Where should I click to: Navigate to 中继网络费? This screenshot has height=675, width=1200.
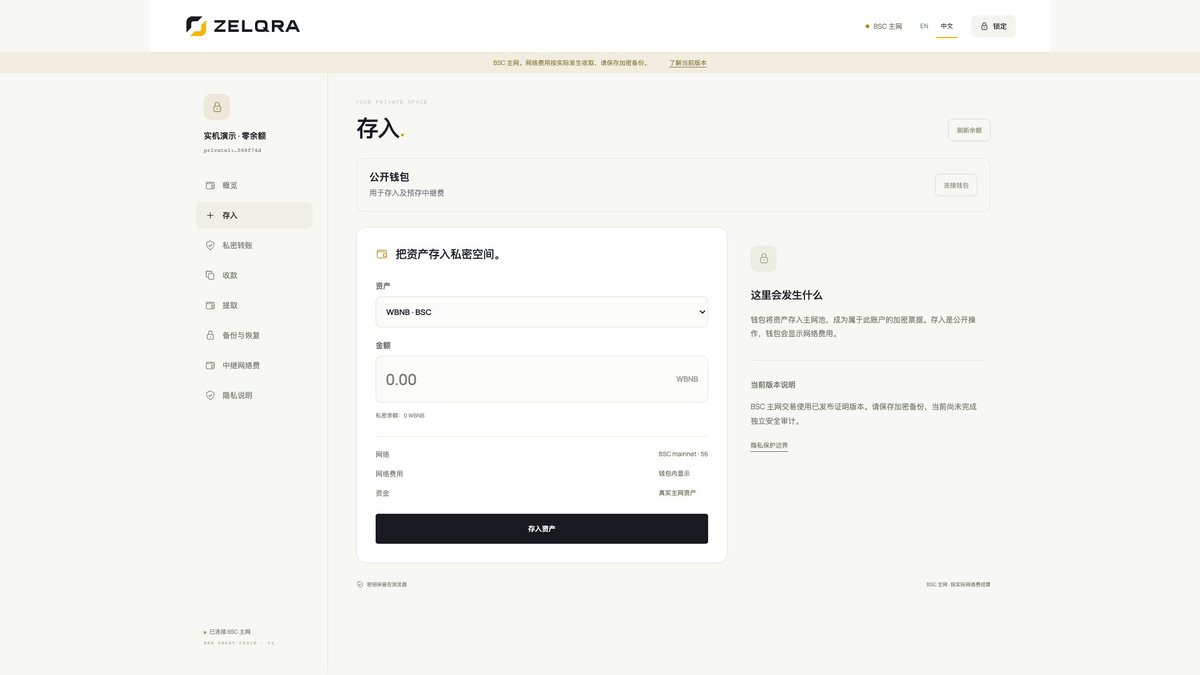[254, 365]
